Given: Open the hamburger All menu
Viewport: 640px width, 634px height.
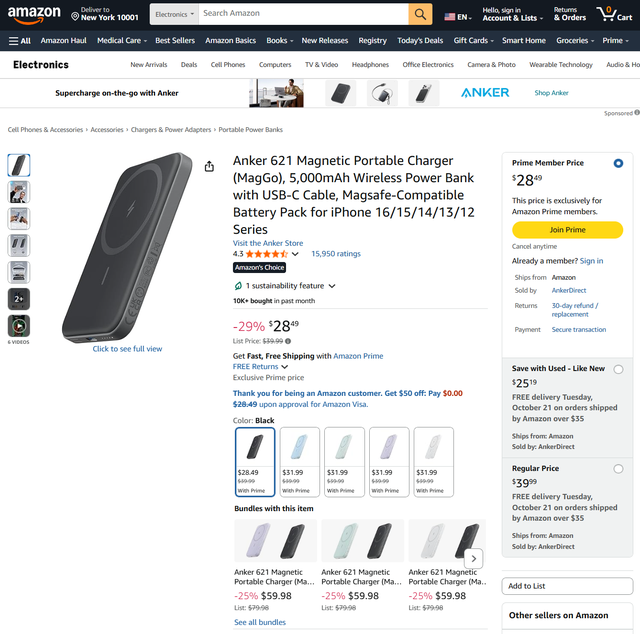Looking at the screenshot, I should [x=19, y=41].
